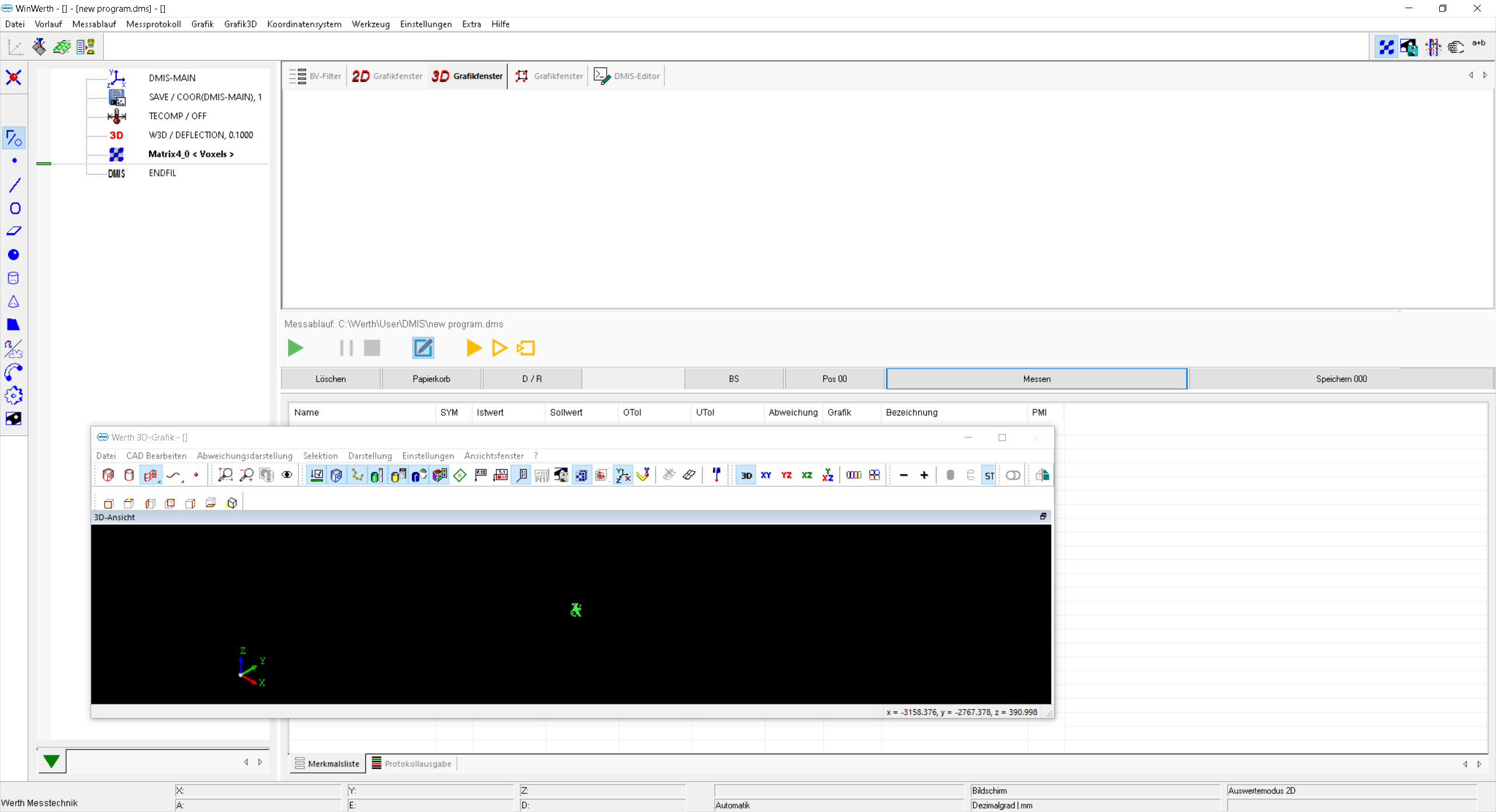This screenshot has width=1496, height=812.
Task: Toggle the 3D view mode button
Action: point(746,476)
